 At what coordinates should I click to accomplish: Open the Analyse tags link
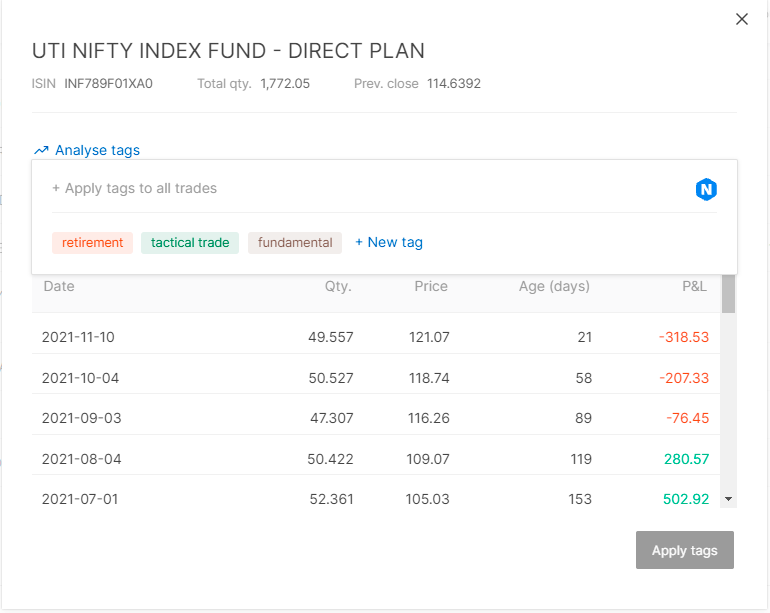[x=97, y=150]
